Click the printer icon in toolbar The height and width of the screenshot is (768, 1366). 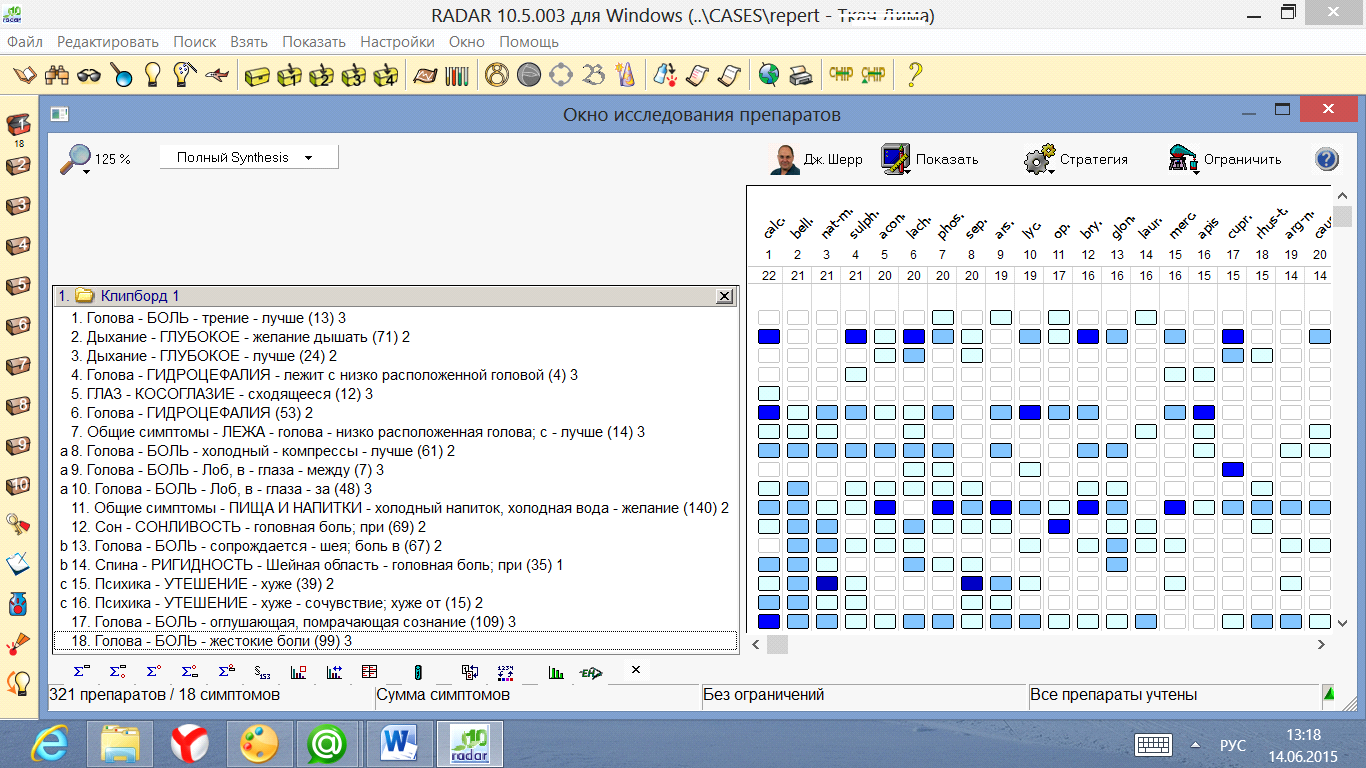800,75
